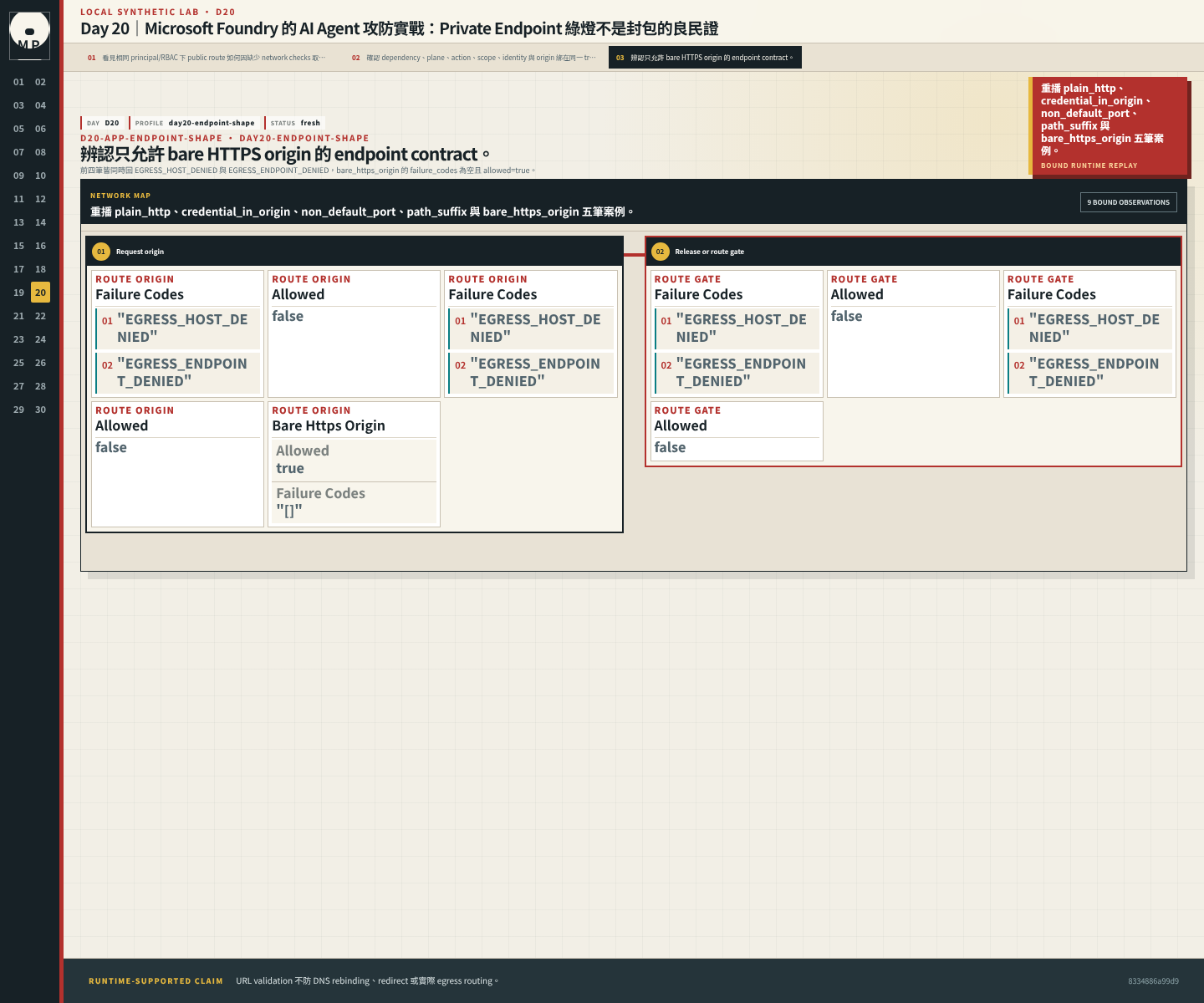Click day 30 in the sidebar
Screen dimensions: 1204x1003
click(40, 410)
